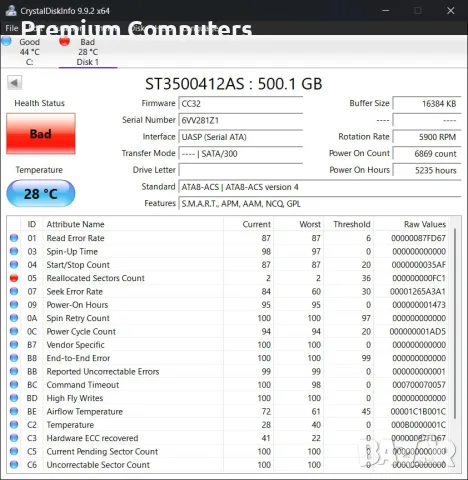
Task: Open the File menu
Action: tap(12, 28)
